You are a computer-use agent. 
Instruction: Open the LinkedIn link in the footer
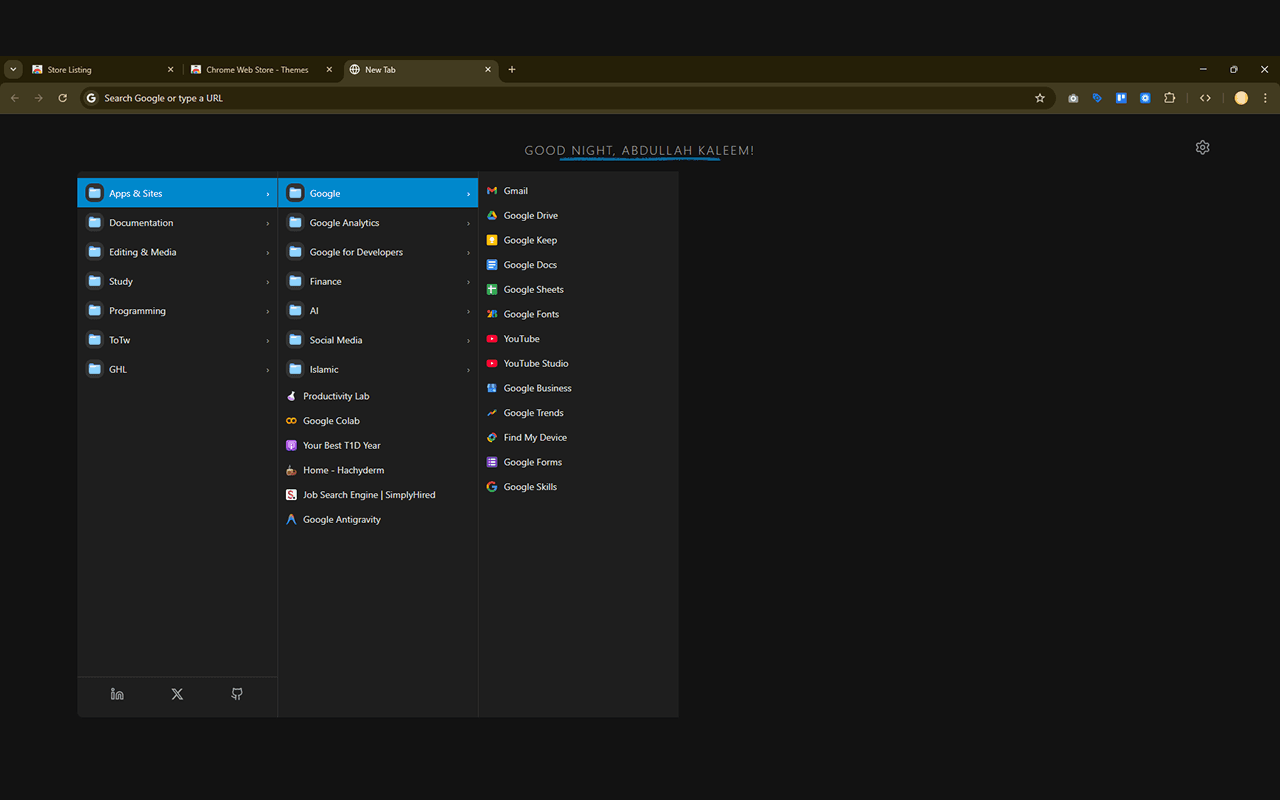point(117,693)
